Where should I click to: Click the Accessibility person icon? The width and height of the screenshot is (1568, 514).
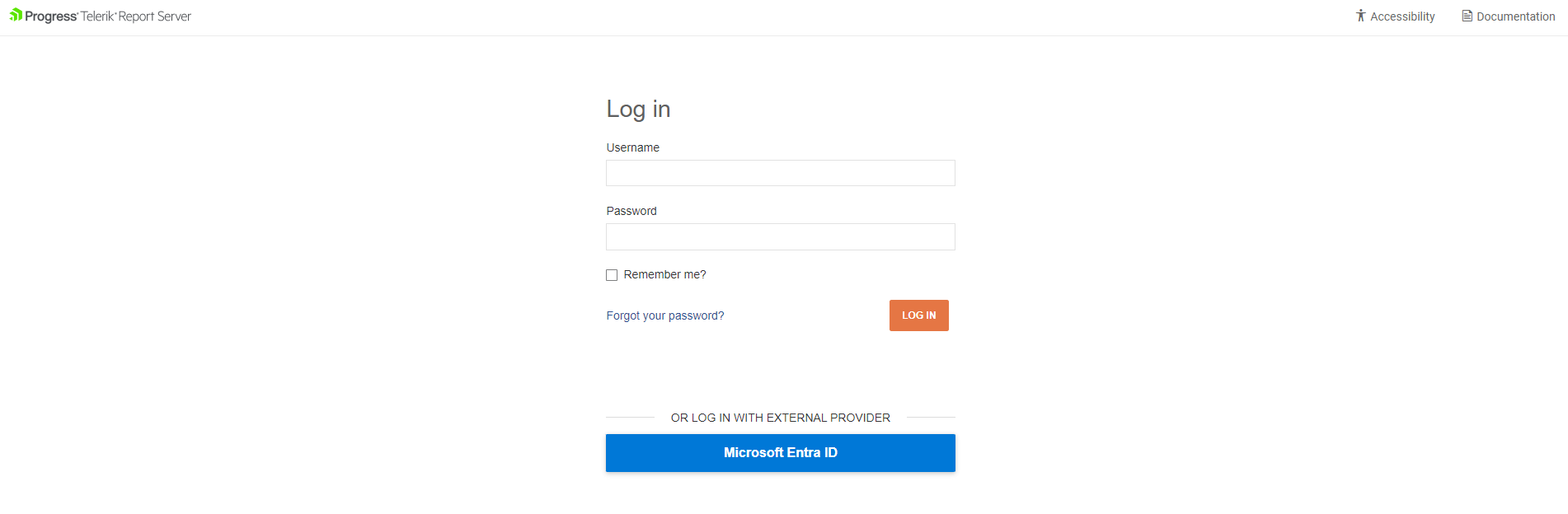pos(1360,15)
